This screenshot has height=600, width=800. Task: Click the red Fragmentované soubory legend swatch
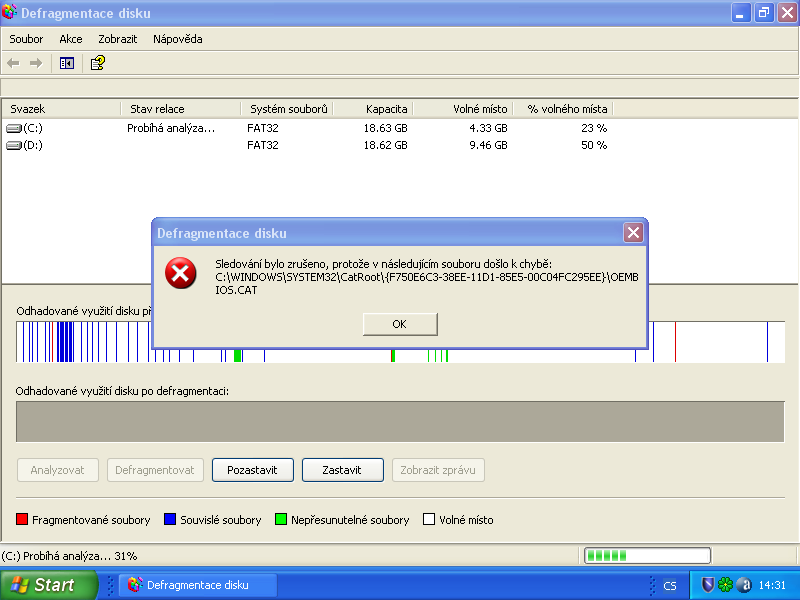click(22, 520)
